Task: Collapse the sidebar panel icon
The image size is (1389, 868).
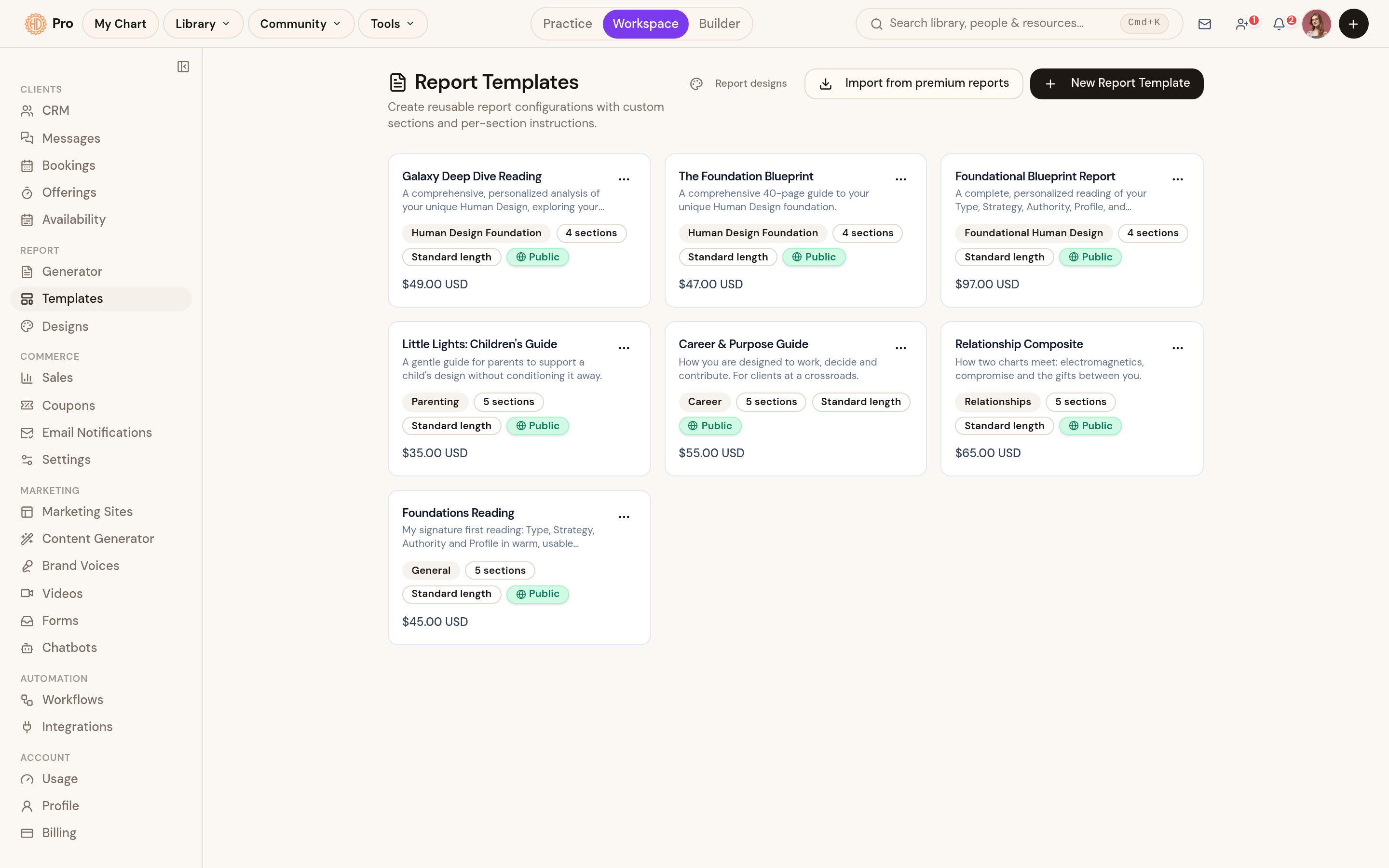Action: (x=183, y=67)
